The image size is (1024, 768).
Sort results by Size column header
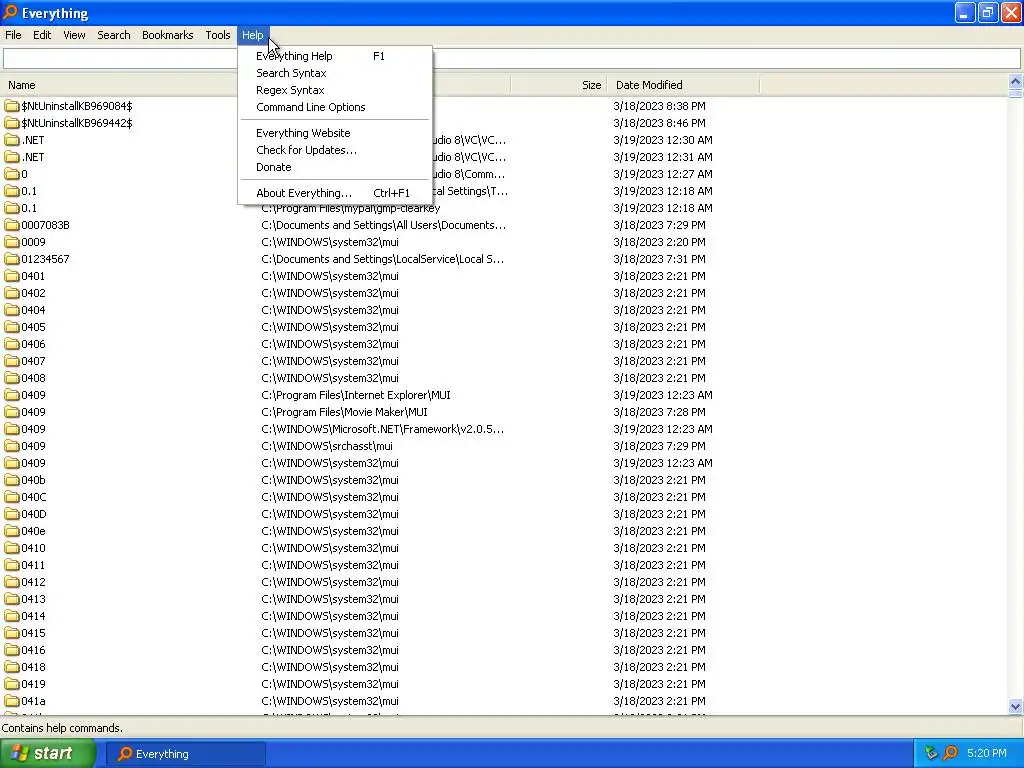click(558, 85)
